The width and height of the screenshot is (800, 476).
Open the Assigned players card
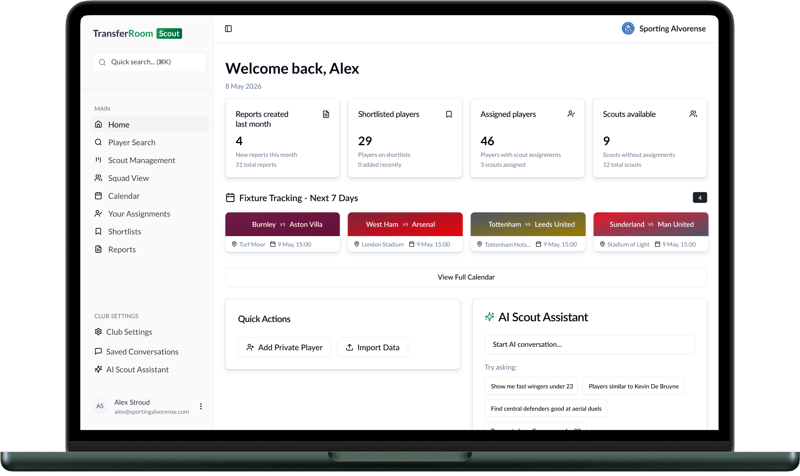[528, 138]
